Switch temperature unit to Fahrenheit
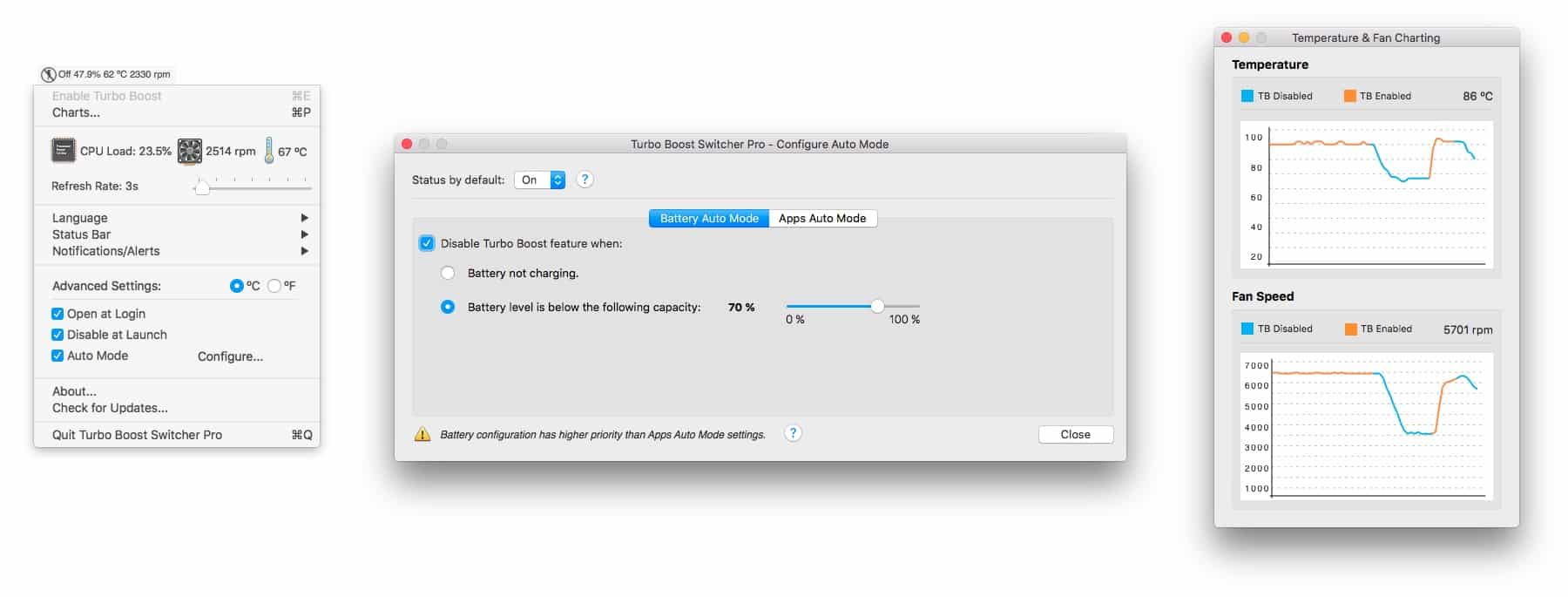This screenshot has width=1568, height=597. click(274, 286)
